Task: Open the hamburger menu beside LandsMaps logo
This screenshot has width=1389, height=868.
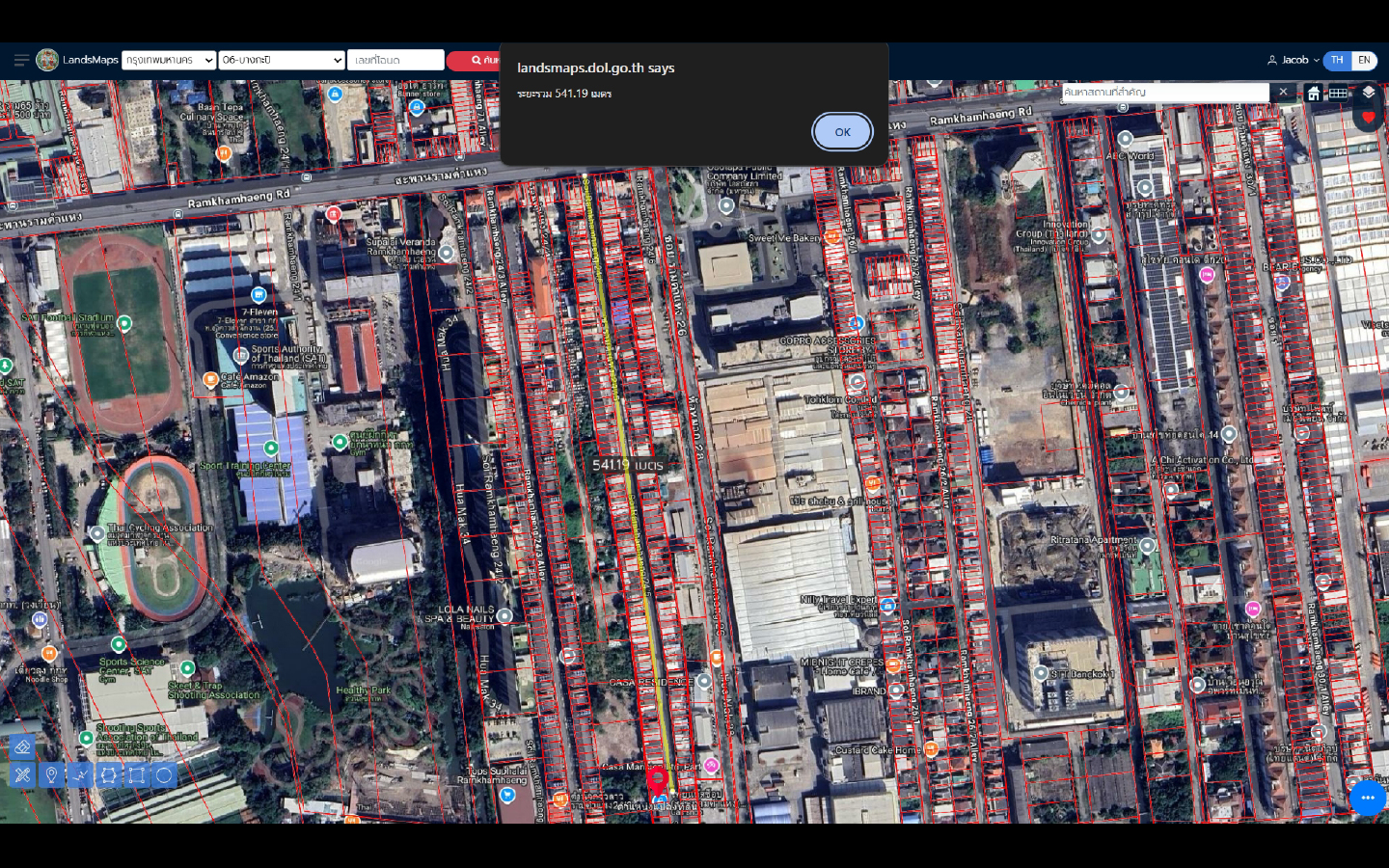Action: click(x=21, y=60)
